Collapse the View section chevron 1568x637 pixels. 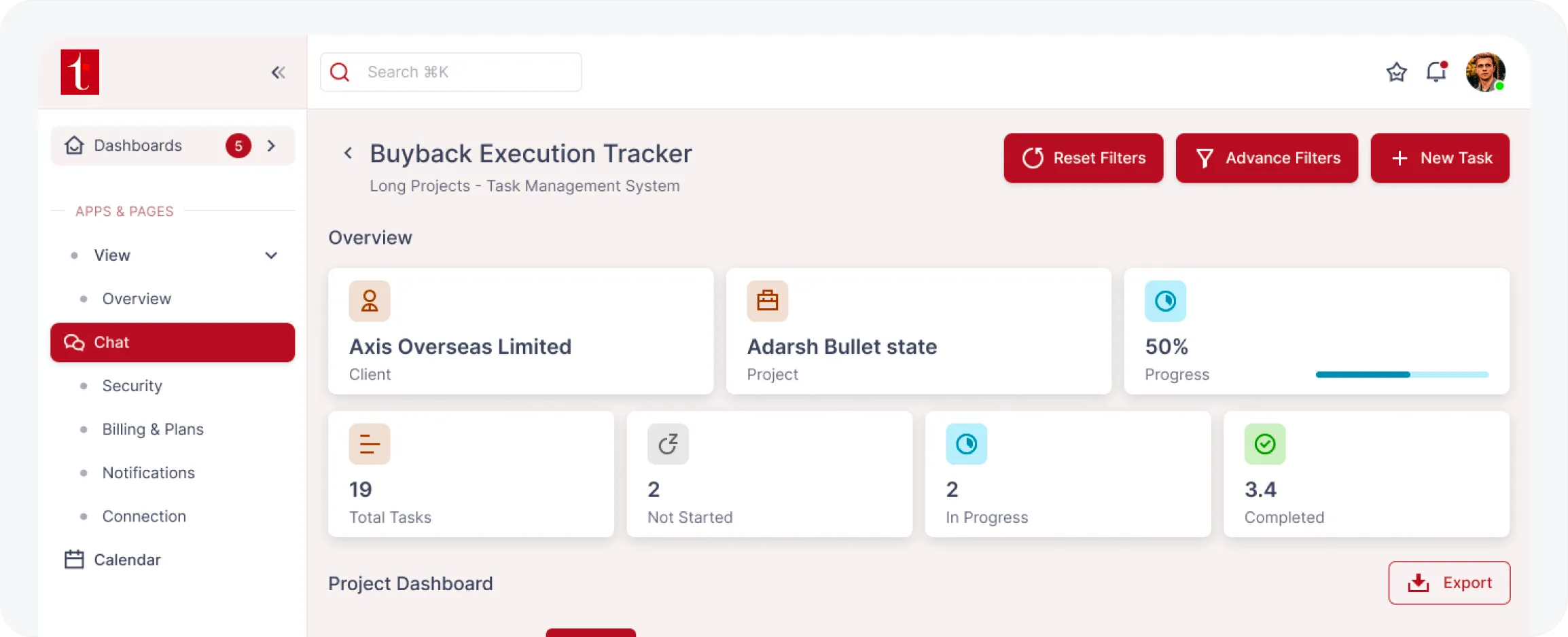(x=271, y=255)
